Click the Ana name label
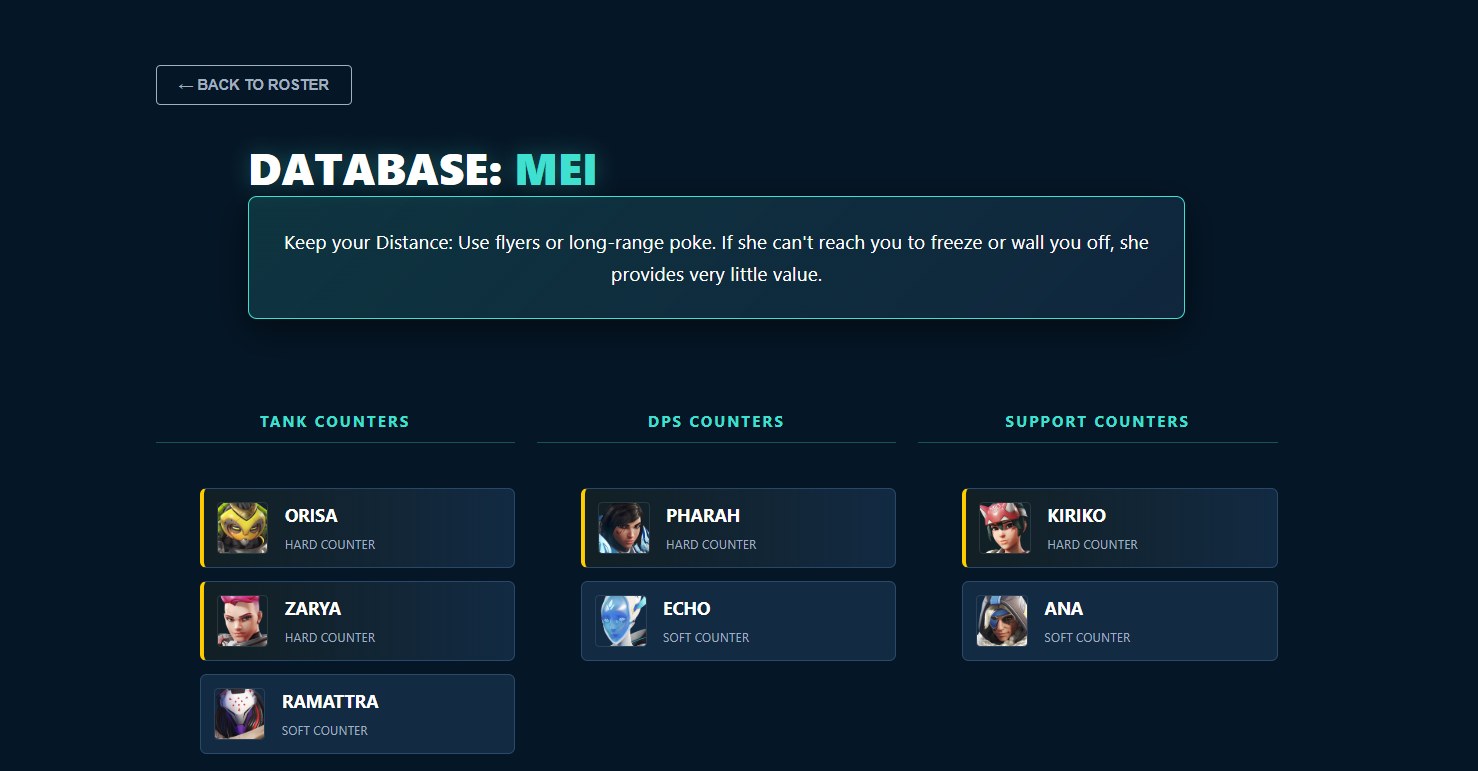This screenshot has height=771, width=1478. (1064, 609)
